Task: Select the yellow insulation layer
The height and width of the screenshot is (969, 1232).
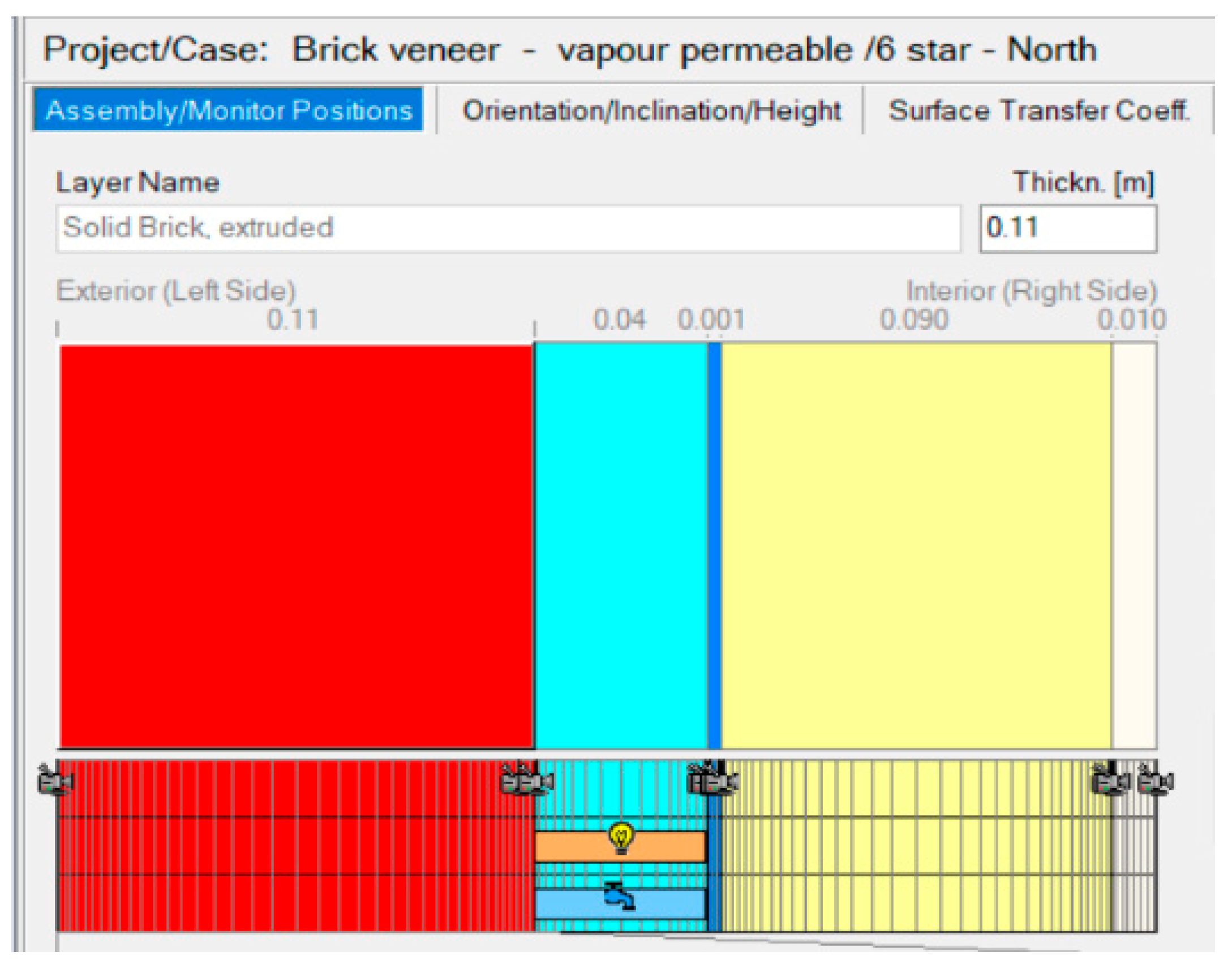Action: [915, 546]
